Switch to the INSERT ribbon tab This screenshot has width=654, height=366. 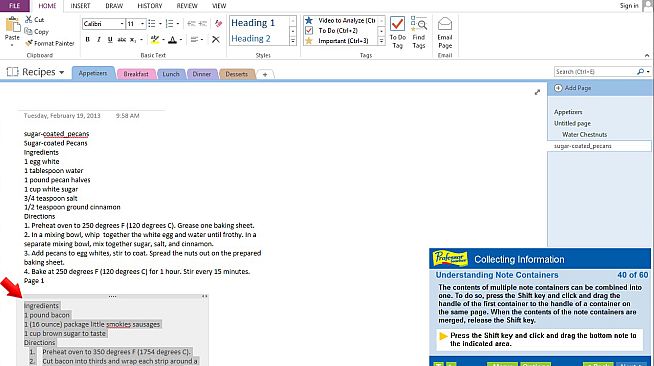tap(80, 6)
